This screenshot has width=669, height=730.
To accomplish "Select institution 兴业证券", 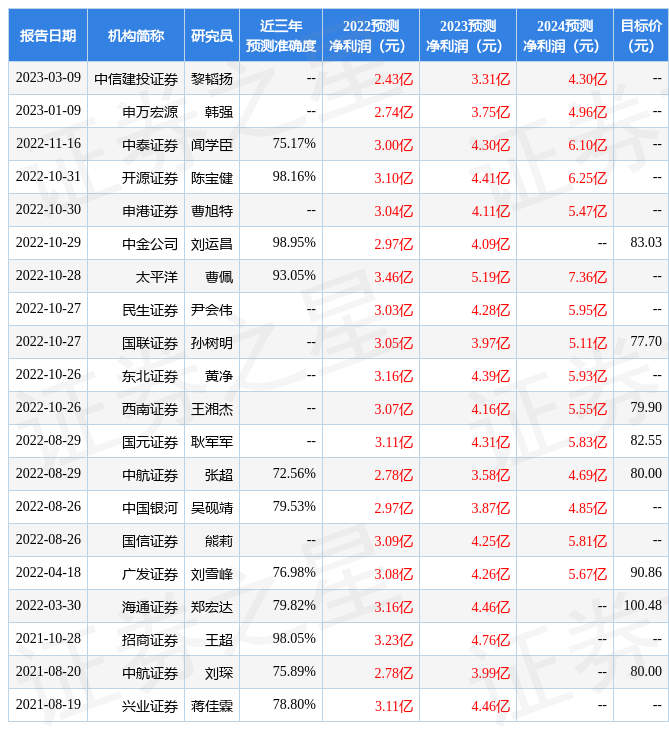I will [150, 707].
